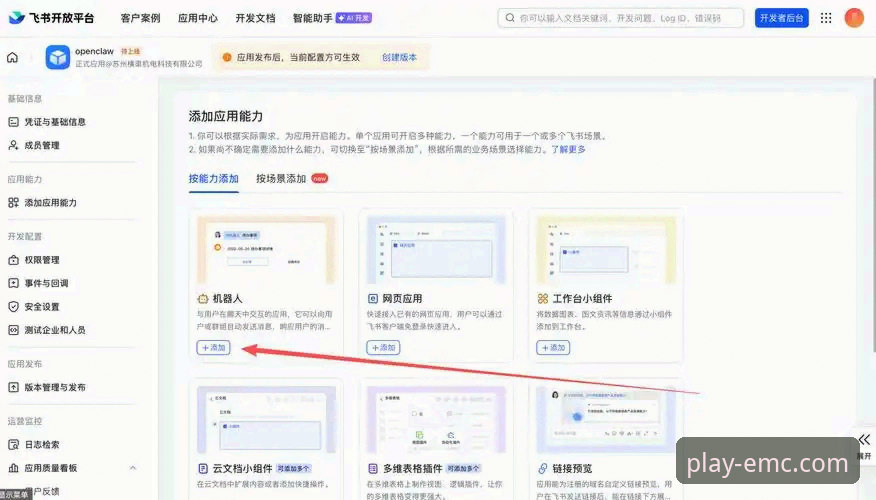Expand the side panel with double chevron
Screen dimensions: 876x500
[x=864, y=440]
